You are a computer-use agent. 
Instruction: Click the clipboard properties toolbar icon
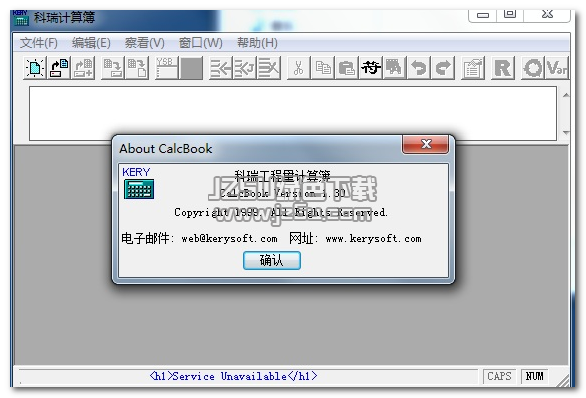[473, 68]
